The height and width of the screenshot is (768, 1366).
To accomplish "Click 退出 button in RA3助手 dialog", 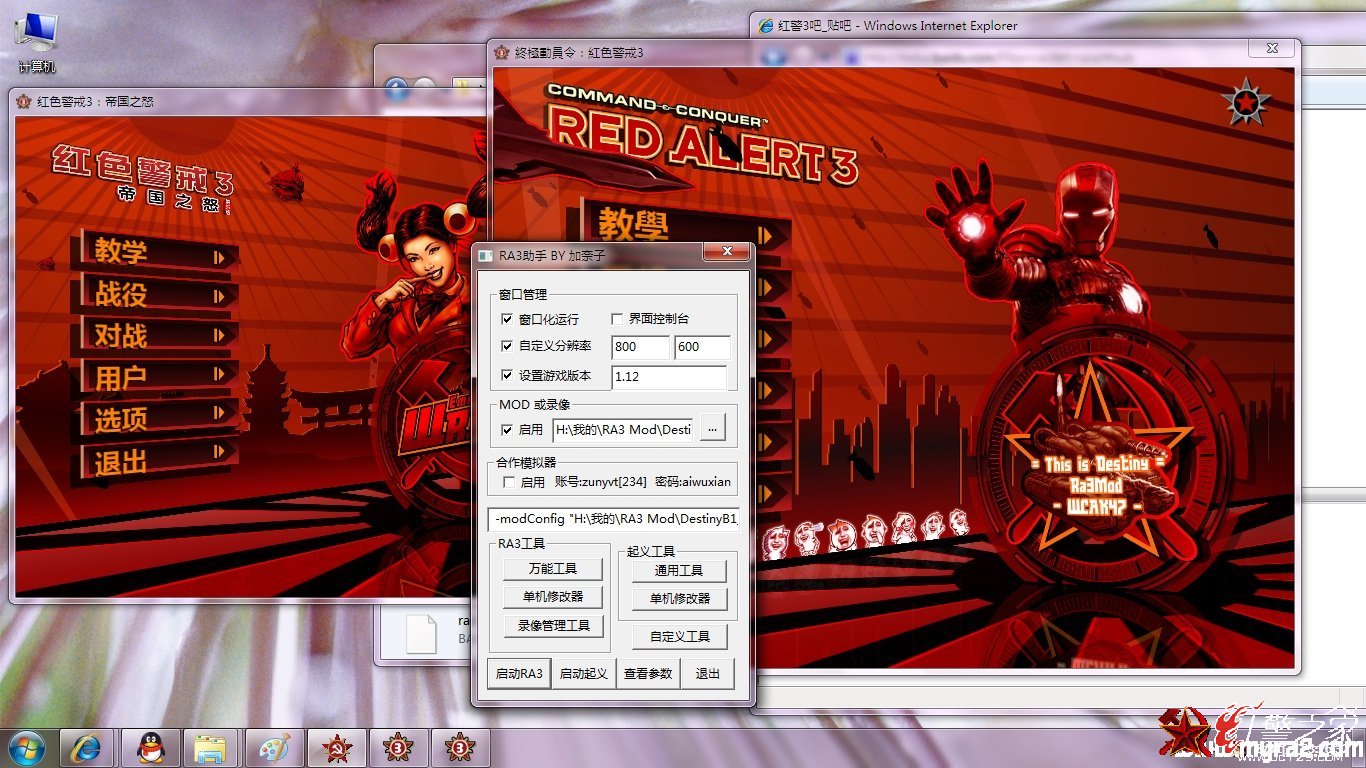I will 708,673.
